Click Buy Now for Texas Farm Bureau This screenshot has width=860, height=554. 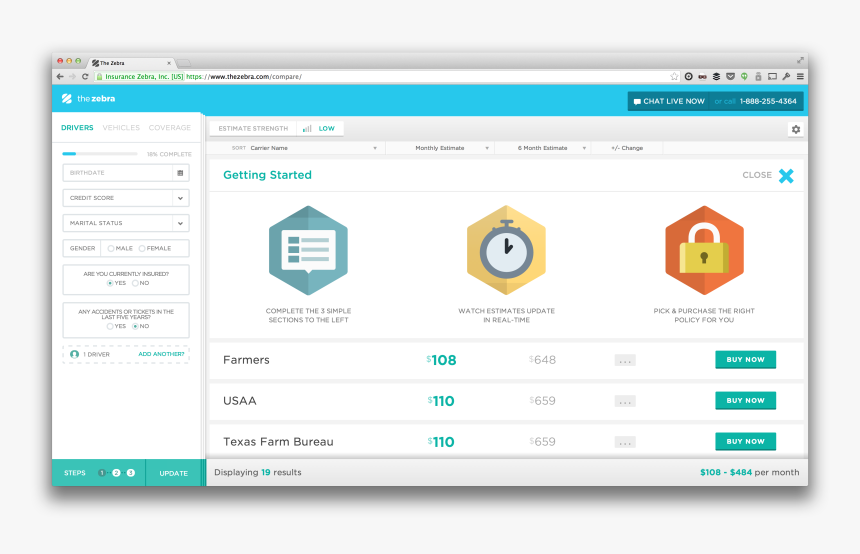745,442
